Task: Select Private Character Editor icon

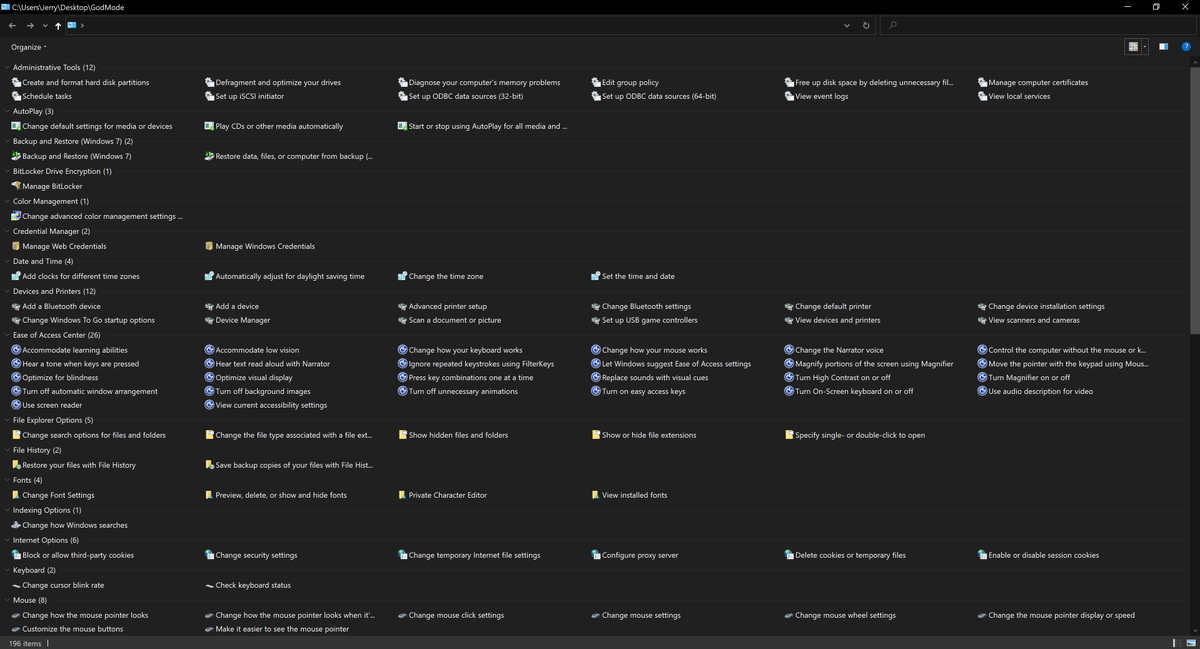Action: click(x=402, y=496)
